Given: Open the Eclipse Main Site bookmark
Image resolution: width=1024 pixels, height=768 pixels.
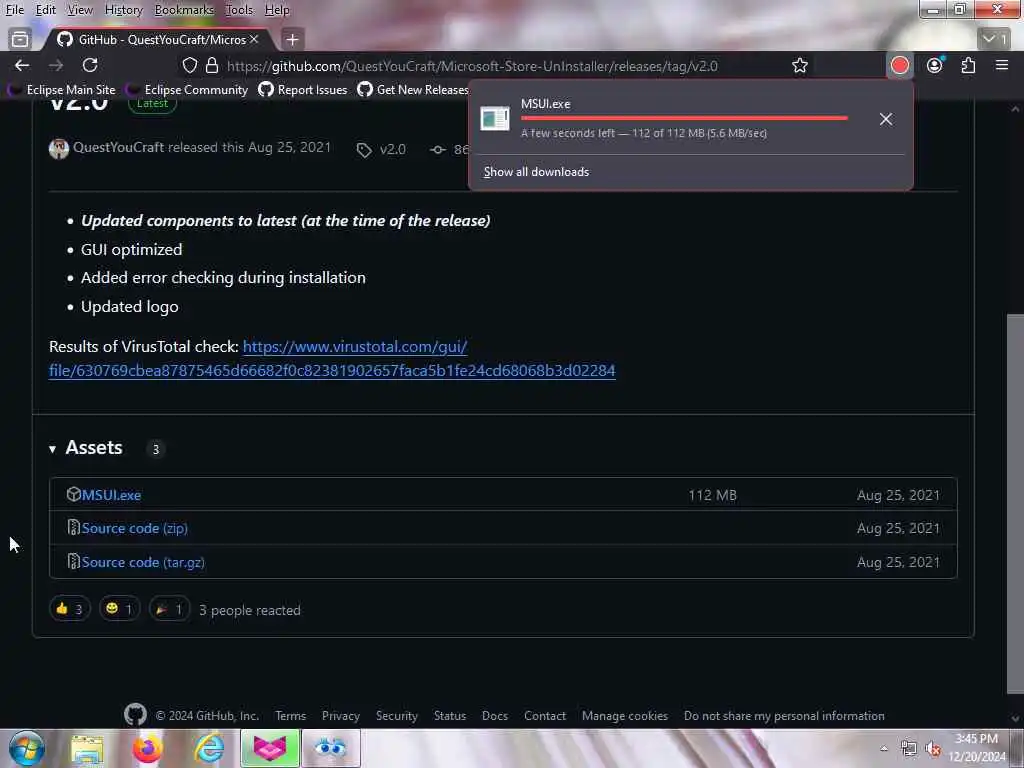Looking at the screenshot, I should [x=61, y=90].
